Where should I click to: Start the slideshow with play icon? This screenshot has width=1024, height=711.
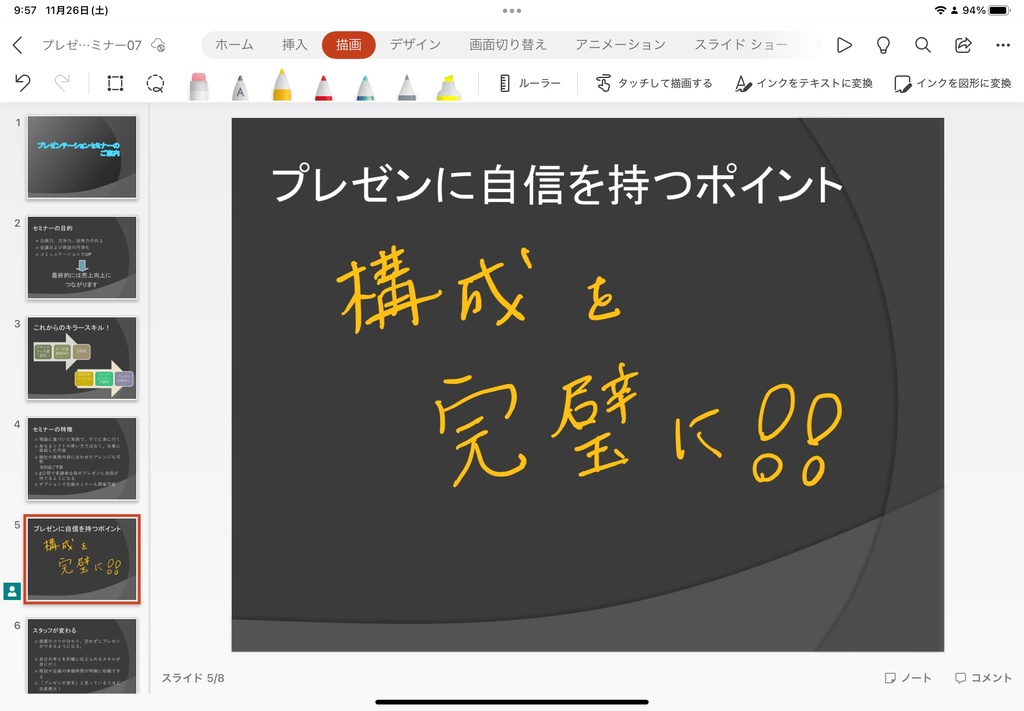click(844, 44)
